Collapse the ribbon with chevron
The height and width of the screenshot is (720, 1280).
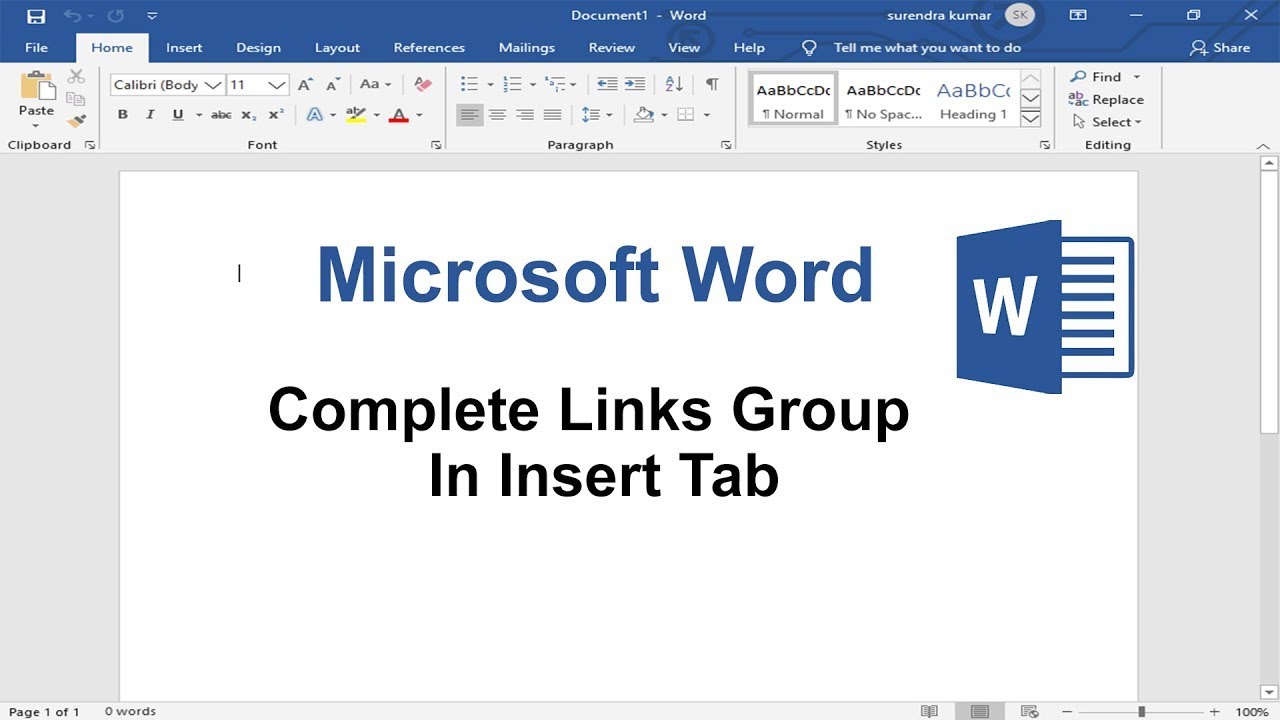pos(1263,146)
